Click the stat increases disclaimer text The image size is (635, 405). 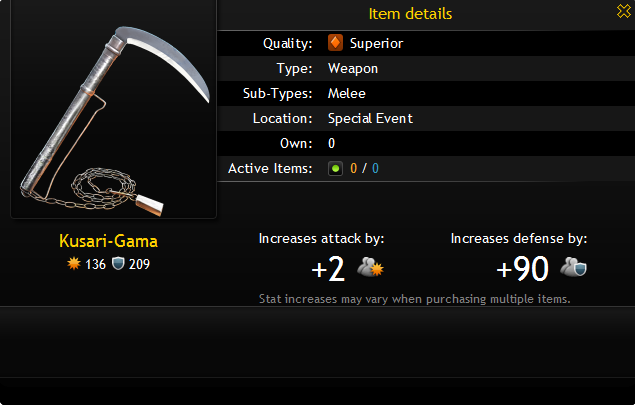coord(414,299)
